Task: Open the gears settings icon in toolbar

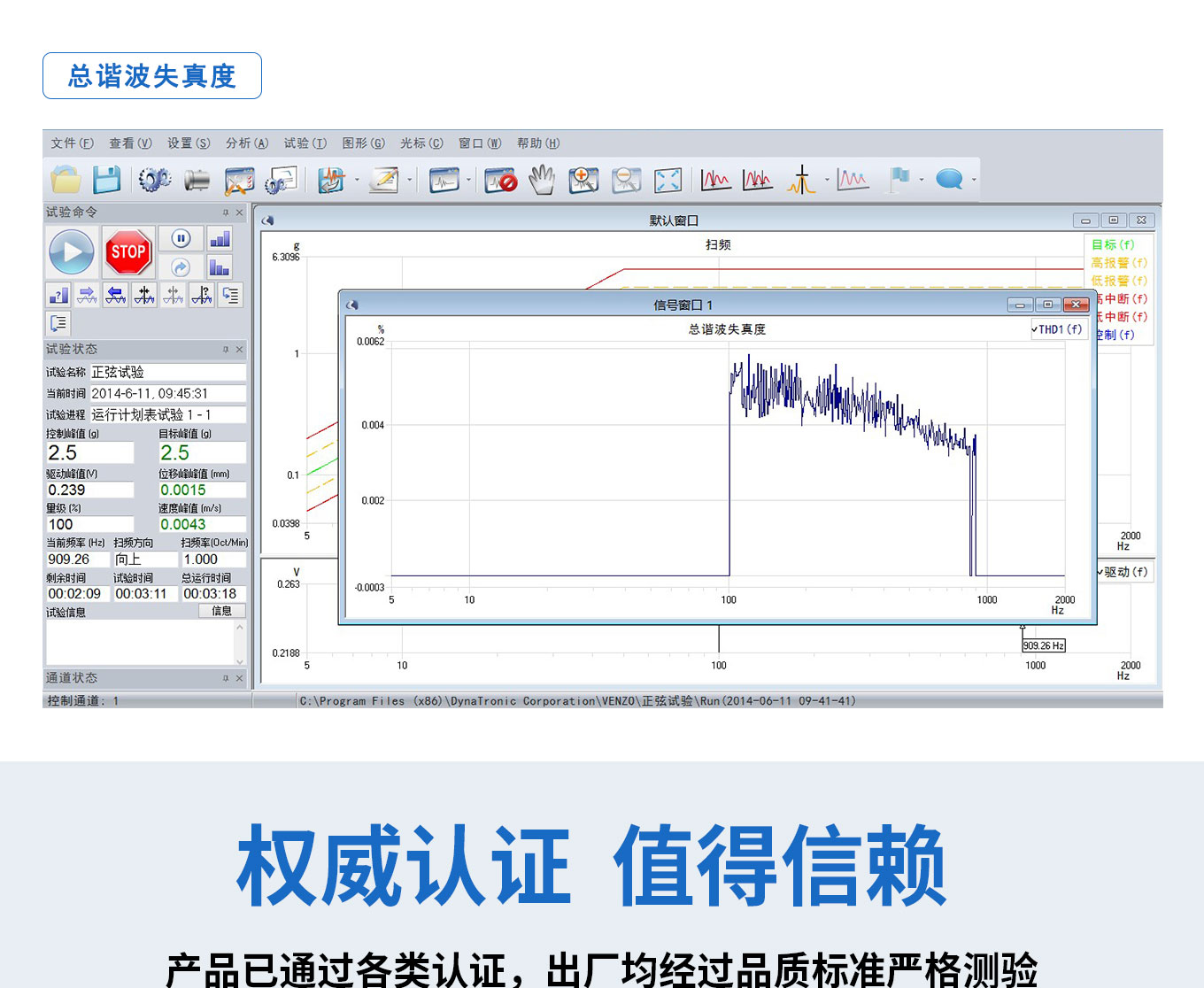Action: click(x=154, y=180)
